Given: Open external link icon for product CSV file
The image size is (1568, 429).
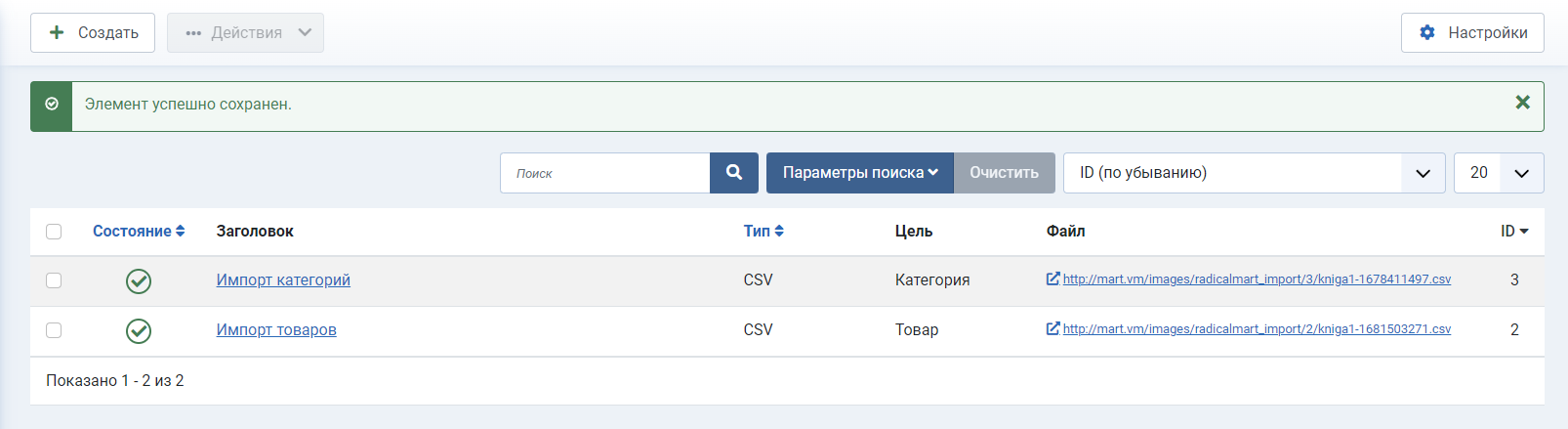Looking at the screenshot, I should point(1052,328).
